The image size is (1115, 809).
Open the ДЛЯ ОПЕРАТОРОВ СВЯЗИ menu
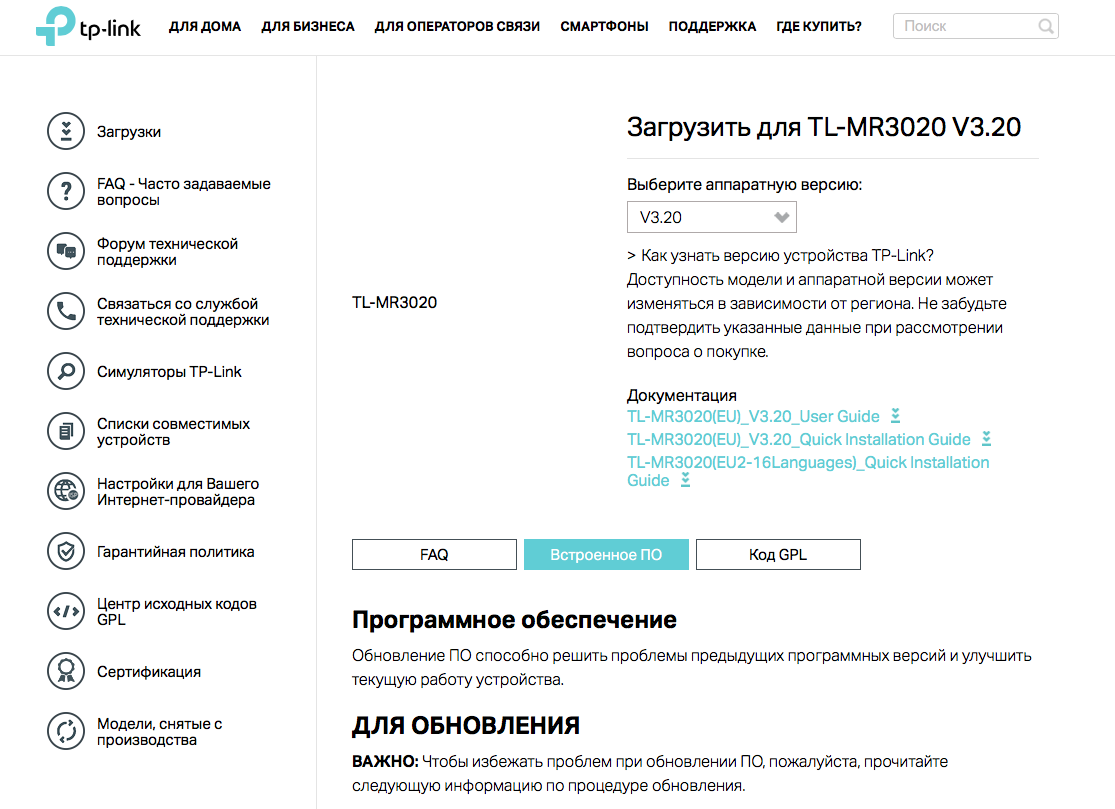[457, 26]
